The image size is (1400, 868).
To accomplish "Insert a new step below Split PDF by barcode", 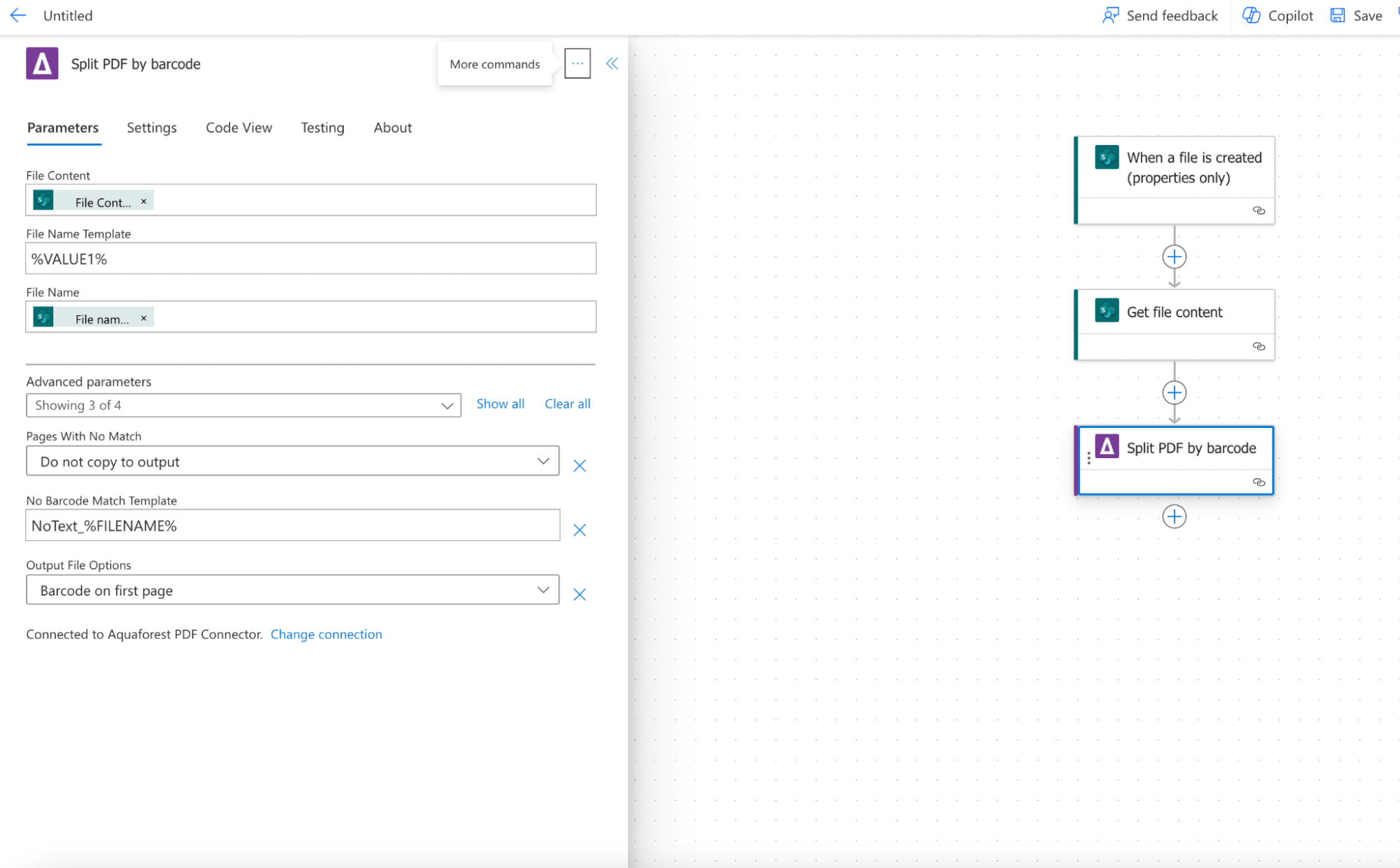I will (x=1174, y=516).
